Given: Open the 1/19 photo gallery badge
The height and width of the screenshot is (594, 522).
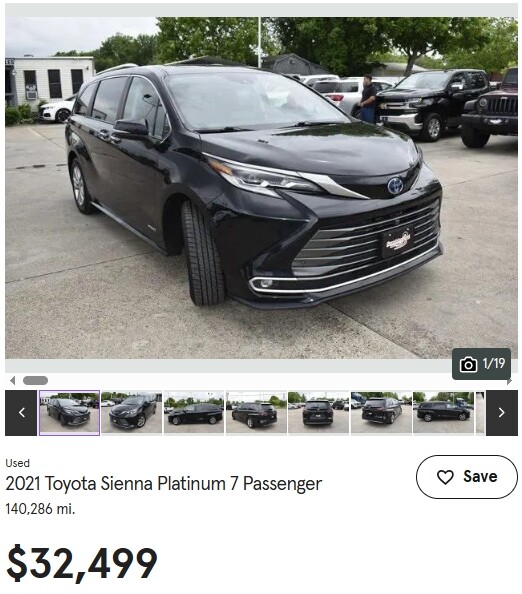Looking at the screenshot, I should [481, 364].
